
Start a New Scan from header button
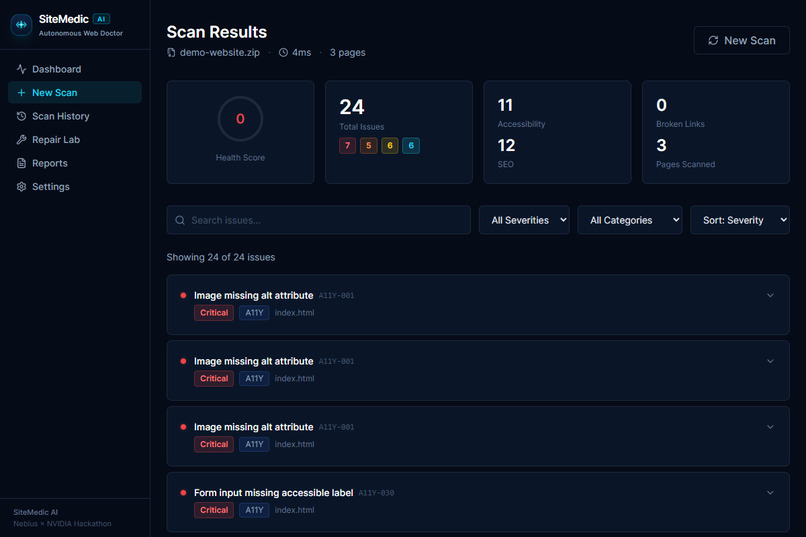[x=741, y=40]
